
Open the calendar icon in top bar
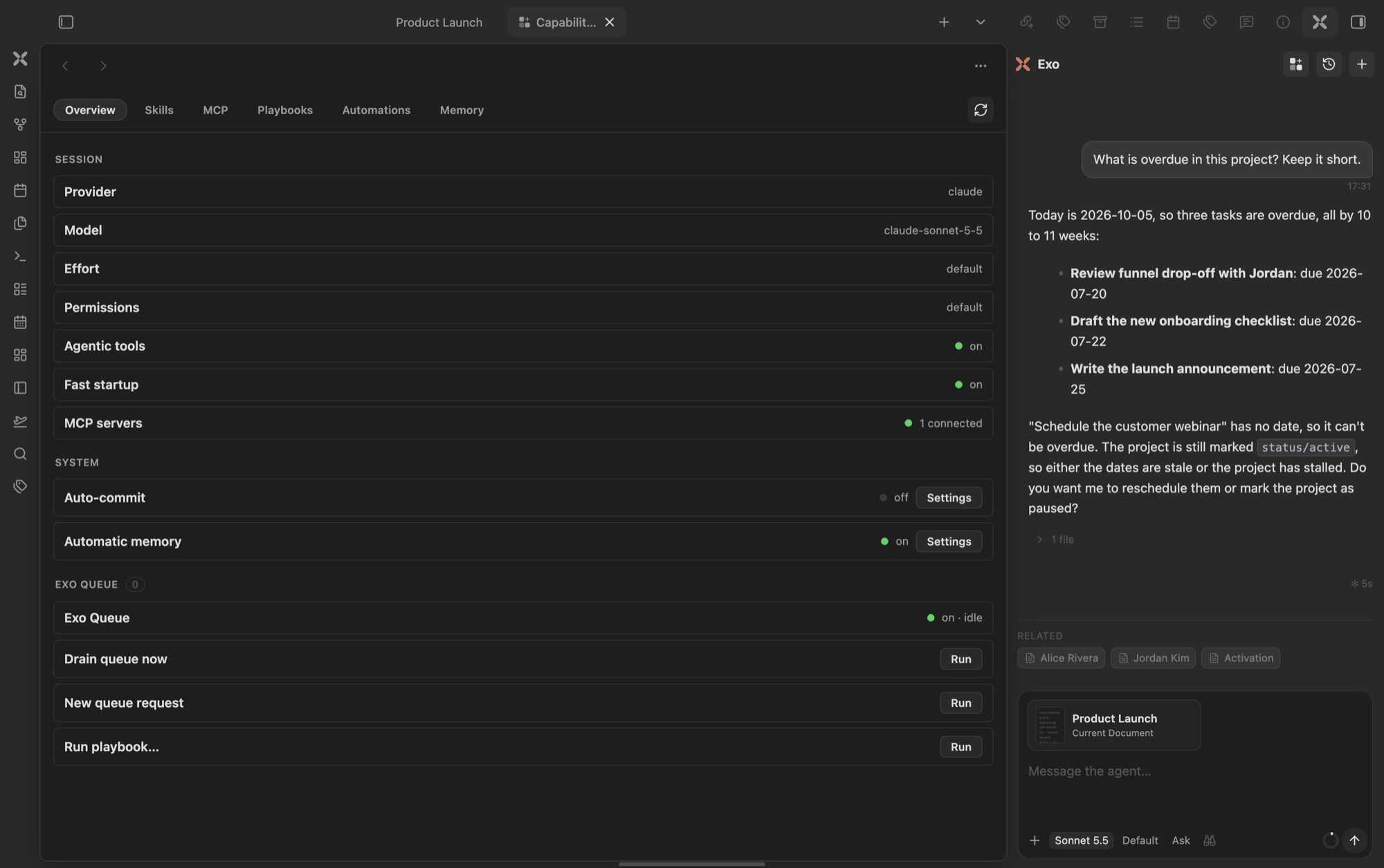pos(1173,22)
